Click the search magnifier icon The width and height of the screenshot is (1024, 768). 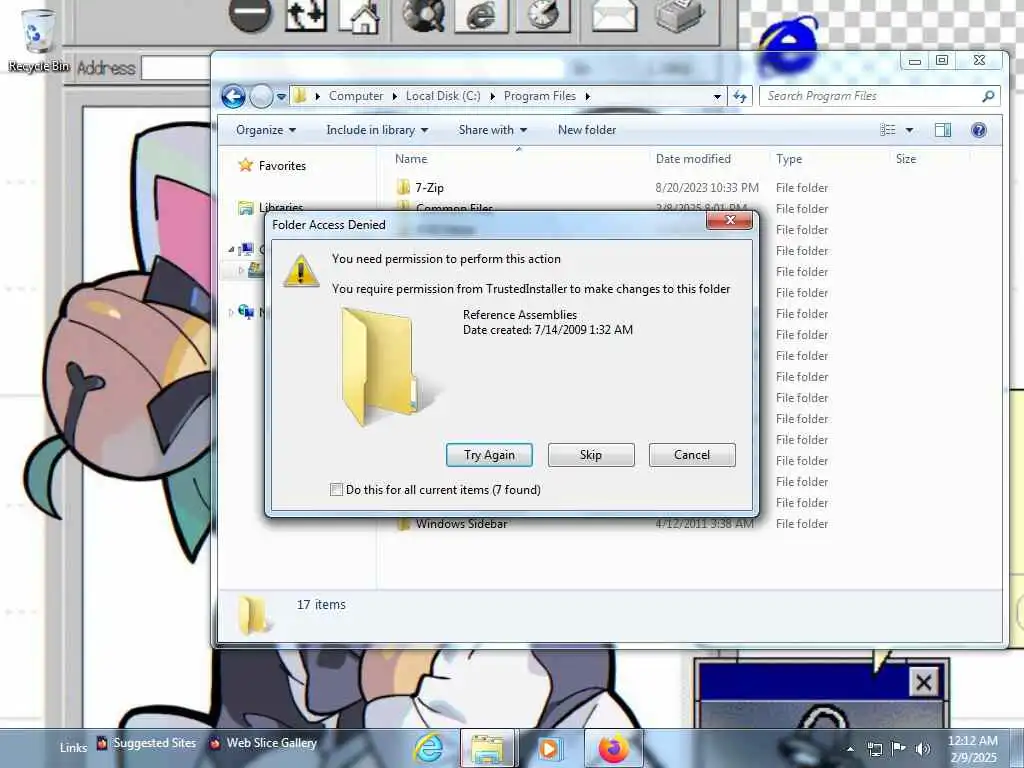point(988,96)
